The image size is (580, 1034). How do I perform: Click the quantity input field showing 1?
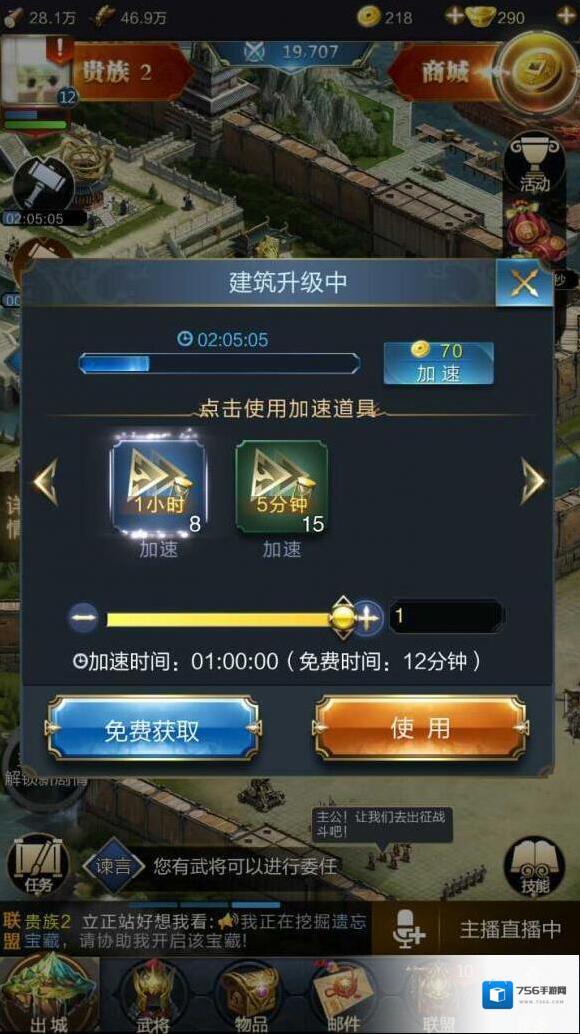tap(446, 617)
